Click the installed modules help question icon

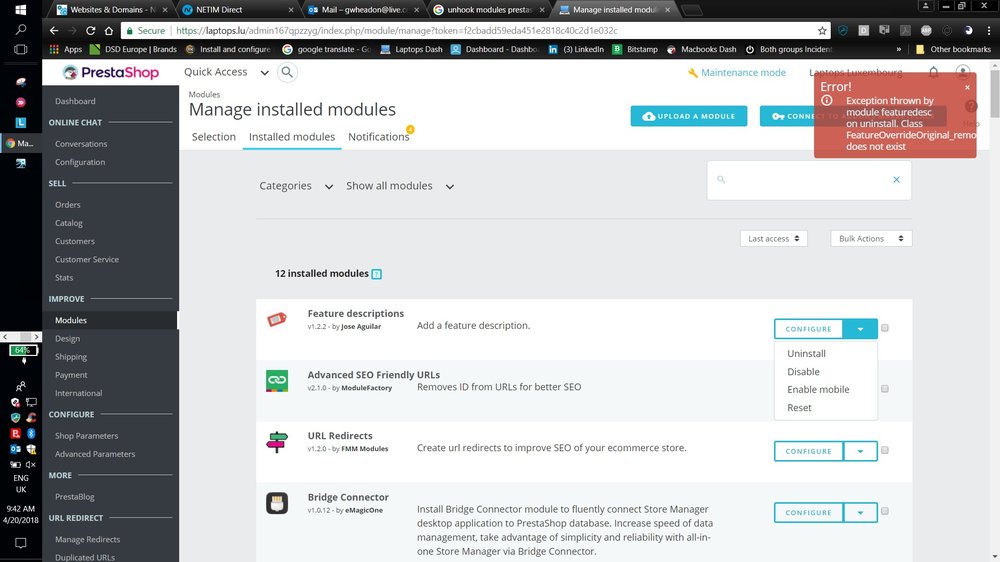pos(377,274)
